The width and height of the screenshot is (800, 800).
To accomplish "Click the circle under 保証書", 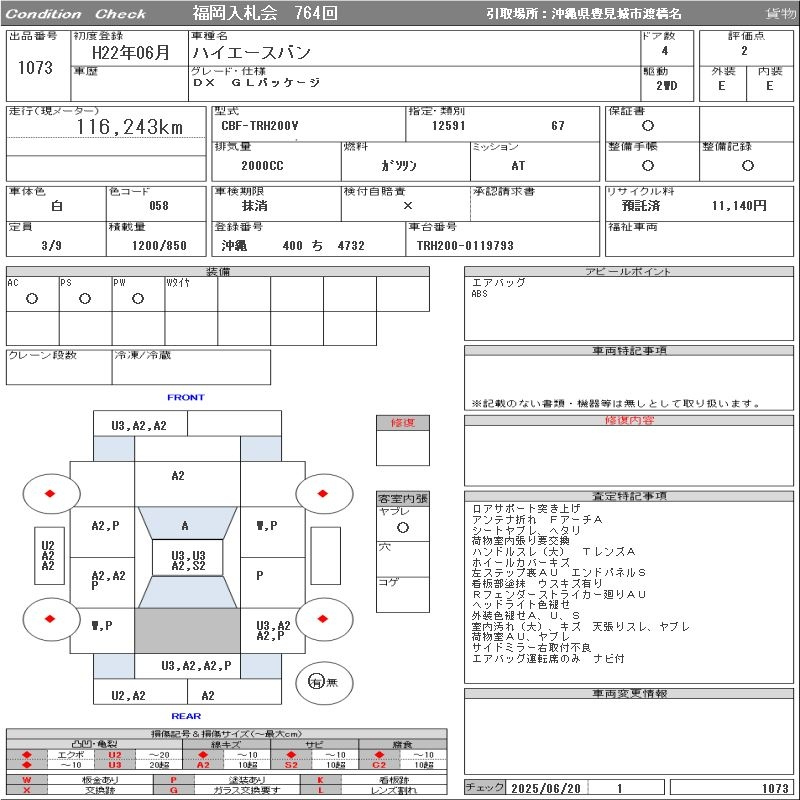I will click(648, 126).
